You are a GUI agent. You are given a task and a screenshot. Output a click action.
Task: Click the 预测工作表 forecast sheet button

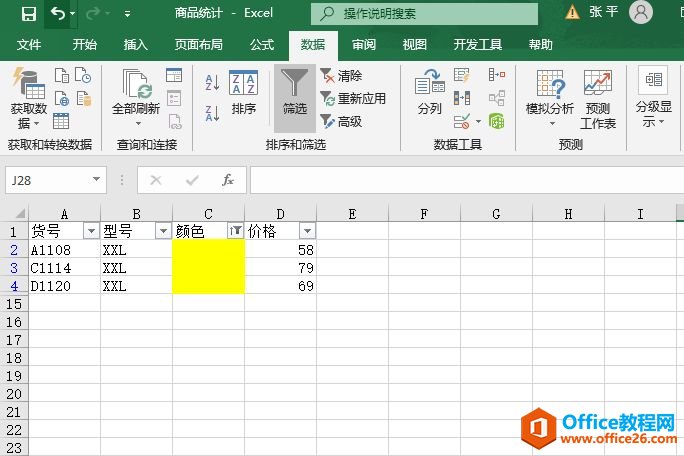598,99
